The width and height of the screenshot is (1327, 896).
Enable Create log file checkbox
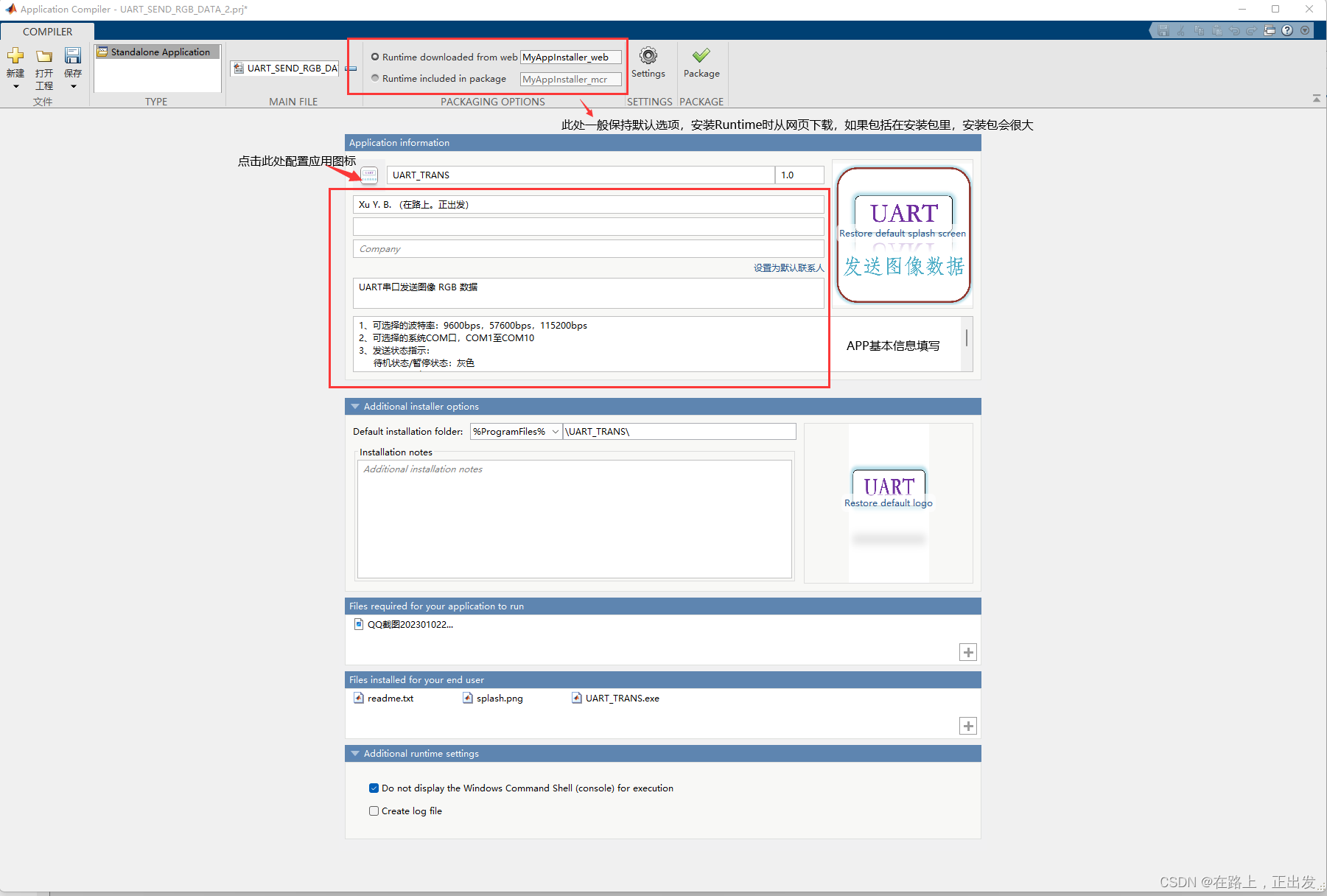(374, 811)
